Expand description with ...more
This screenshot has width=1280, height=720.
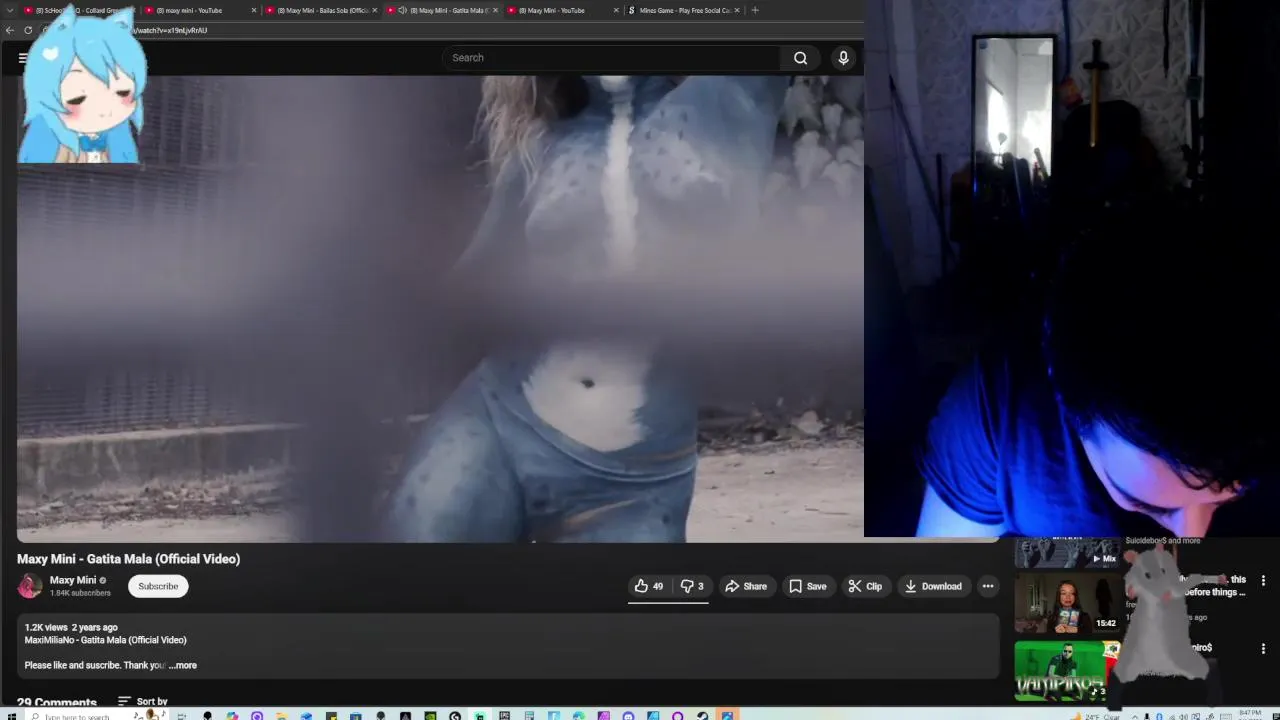pos(183,665)
